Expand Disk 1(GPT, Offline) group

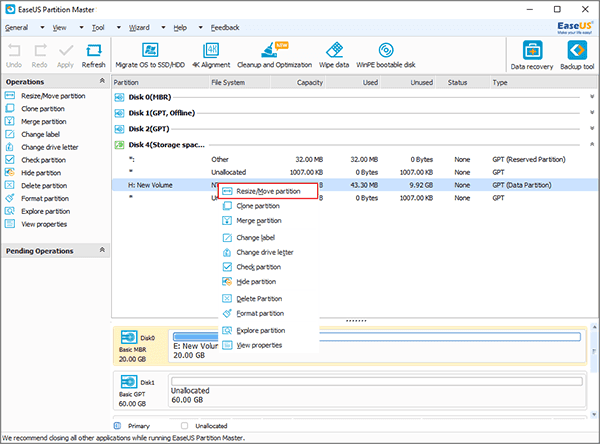(592, 113)
